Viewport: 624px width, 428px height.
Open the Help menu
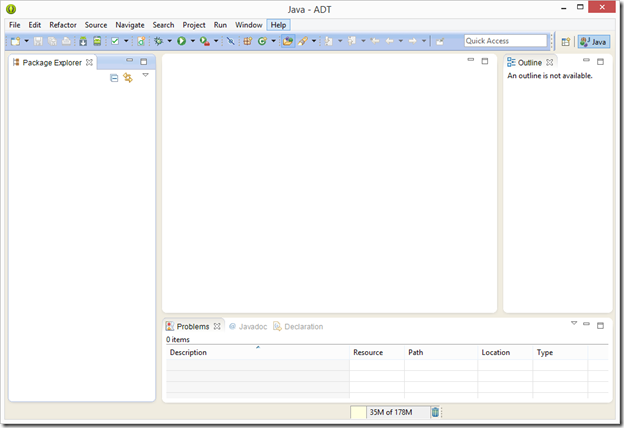(x=279, y=25)
